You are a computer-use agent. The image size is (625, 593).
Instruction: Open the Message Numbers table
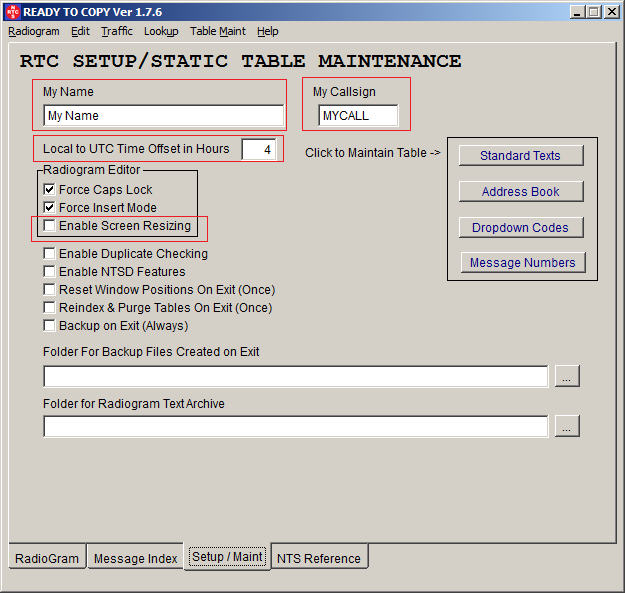(x=523, y=263)
